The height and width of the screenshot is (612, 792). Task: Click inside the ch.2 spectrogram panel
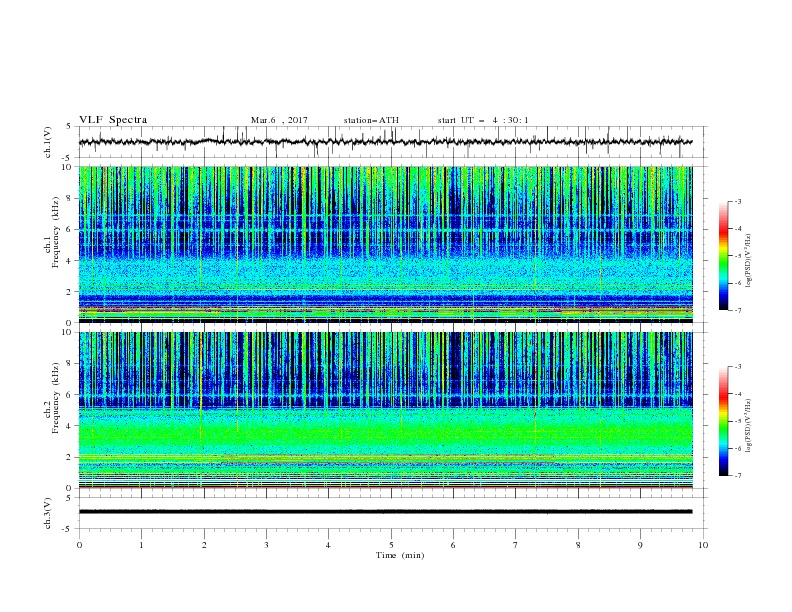tap(386, 410)
